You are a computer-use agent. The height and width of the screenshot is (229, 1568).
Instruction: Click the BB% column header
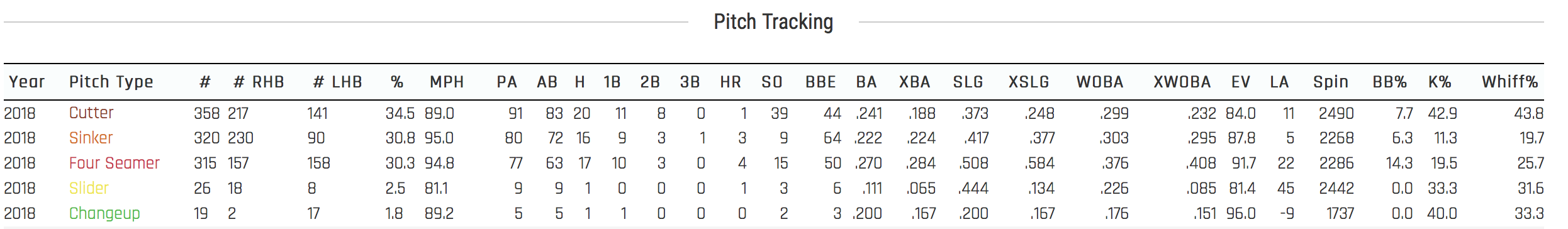[1390, 82]
